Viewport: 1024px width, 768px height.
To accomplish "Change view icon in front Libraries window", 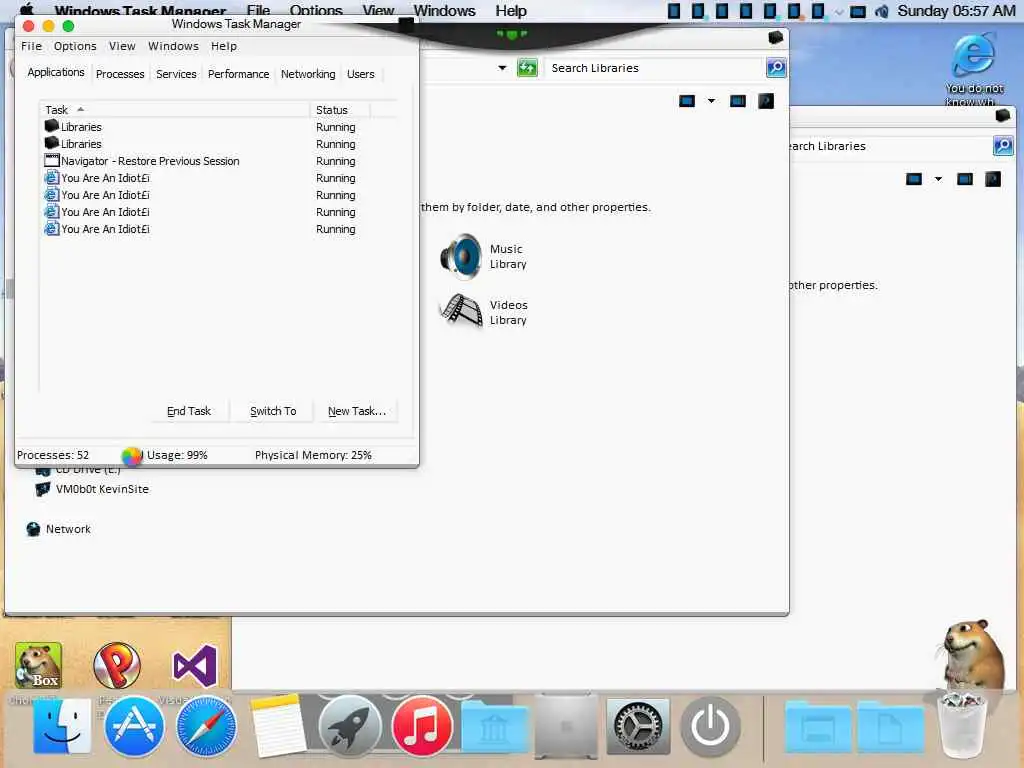I will click(x=687, y=101).
